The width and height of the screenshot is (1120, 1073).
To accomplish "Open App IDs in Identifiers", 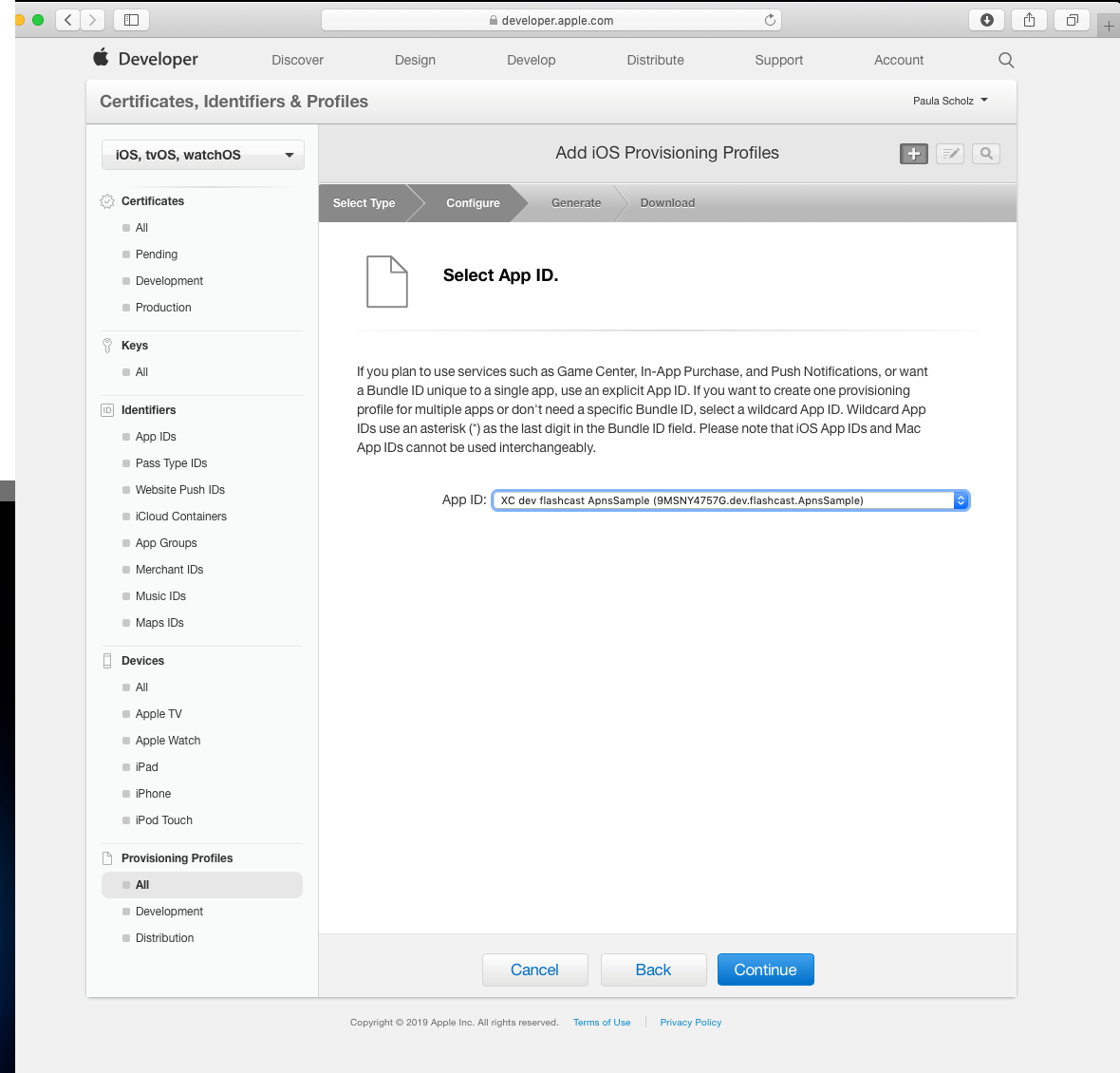I will coord(156,437).
